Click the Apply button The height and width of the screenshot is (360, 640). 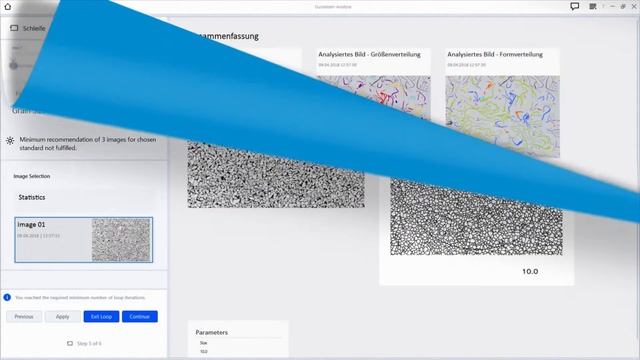(x=62, y=316)
